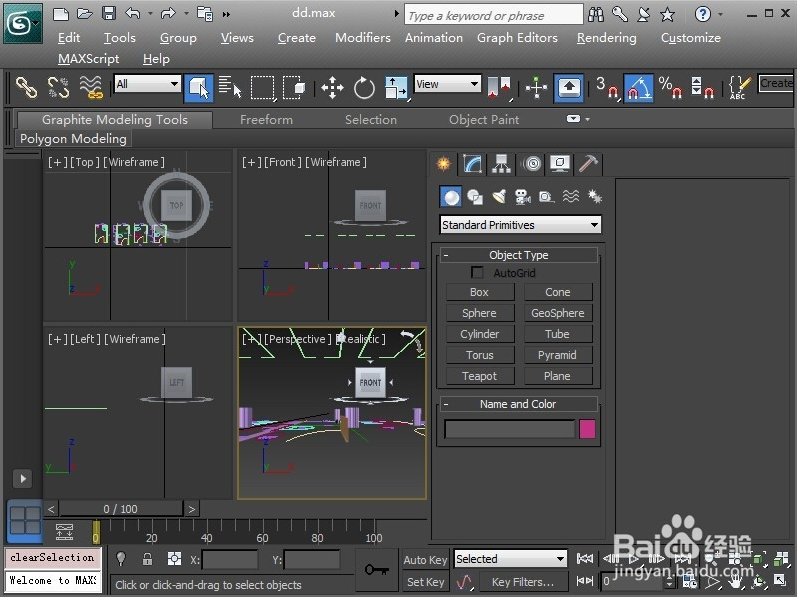Choose Rectangular Selection Region tool
The width and height of the screenshot is (797, 597).
pyautogui.click(x=262, y=88)
